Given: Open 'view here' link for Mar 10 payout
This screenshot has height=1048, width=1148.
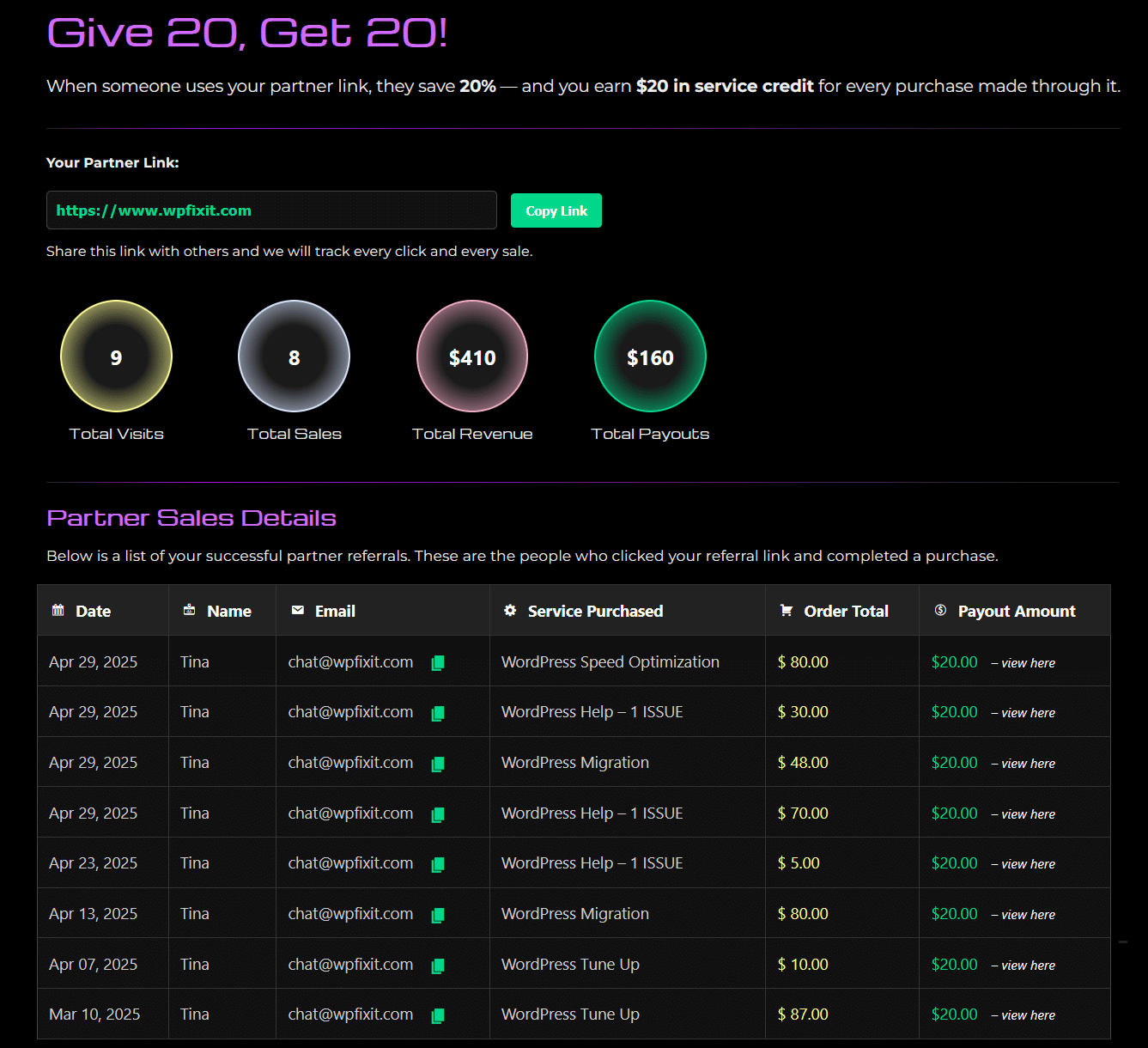Looking at the screenshot, I should 1028,1015.
